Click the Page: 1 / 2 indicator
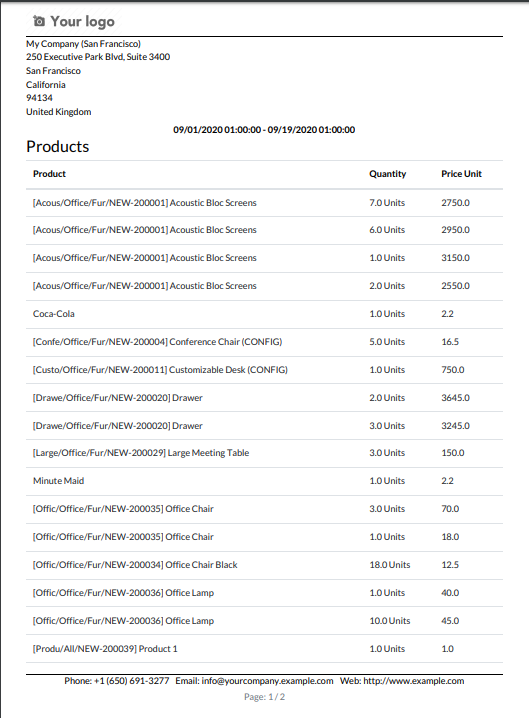 (264, 697)
